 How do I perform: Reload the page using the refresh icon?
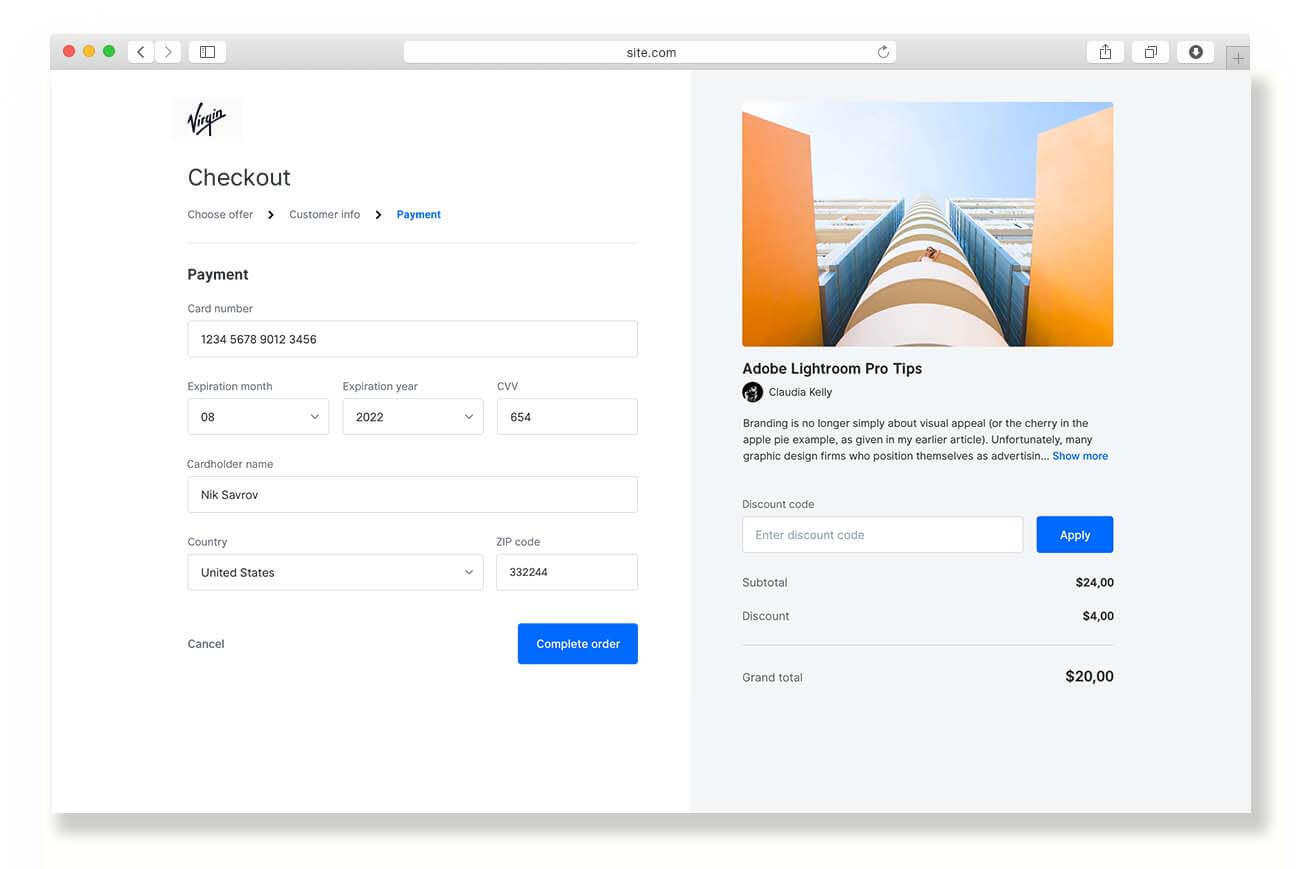(x=883, y=52)
